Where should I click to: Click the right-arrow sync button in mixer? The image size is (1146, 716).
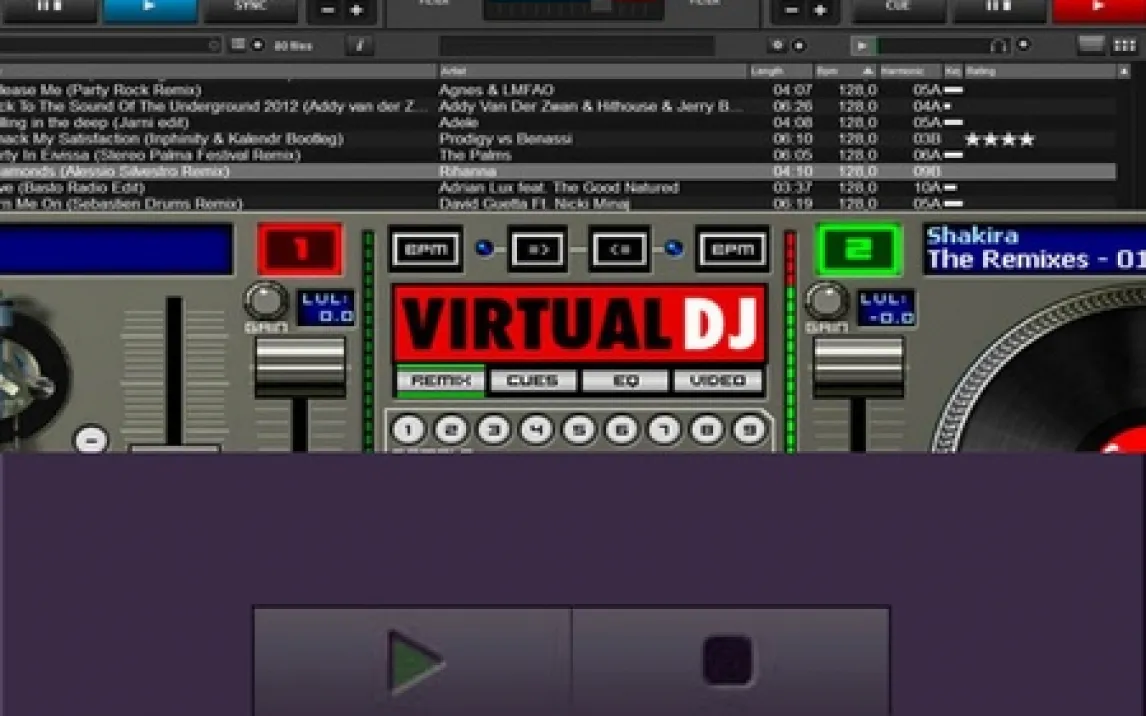coord(538,249)
